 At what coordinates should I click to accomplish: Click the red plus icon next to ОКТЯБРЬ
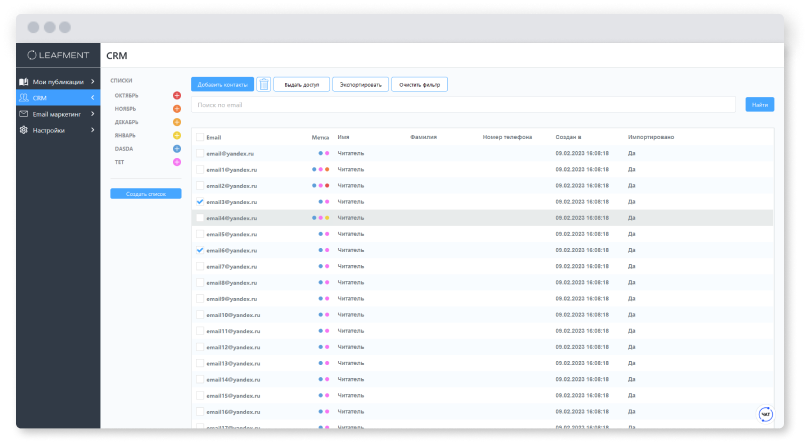coord(177,95)
